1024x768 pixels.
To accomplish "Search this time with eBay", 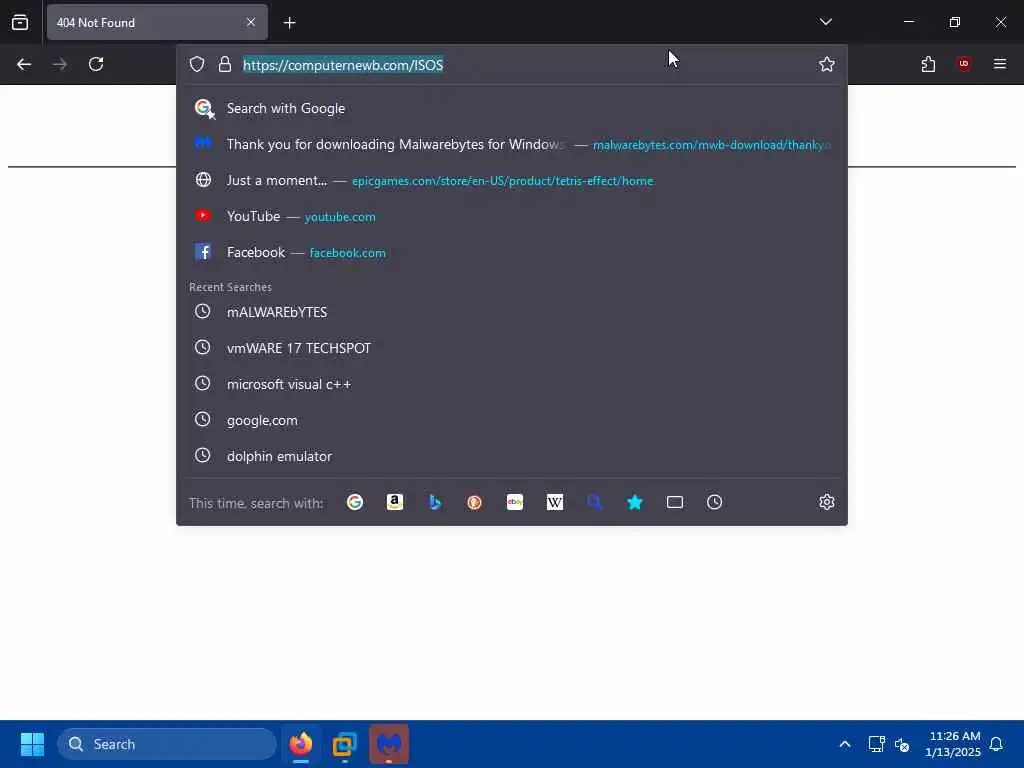I will tap(515, 502).
